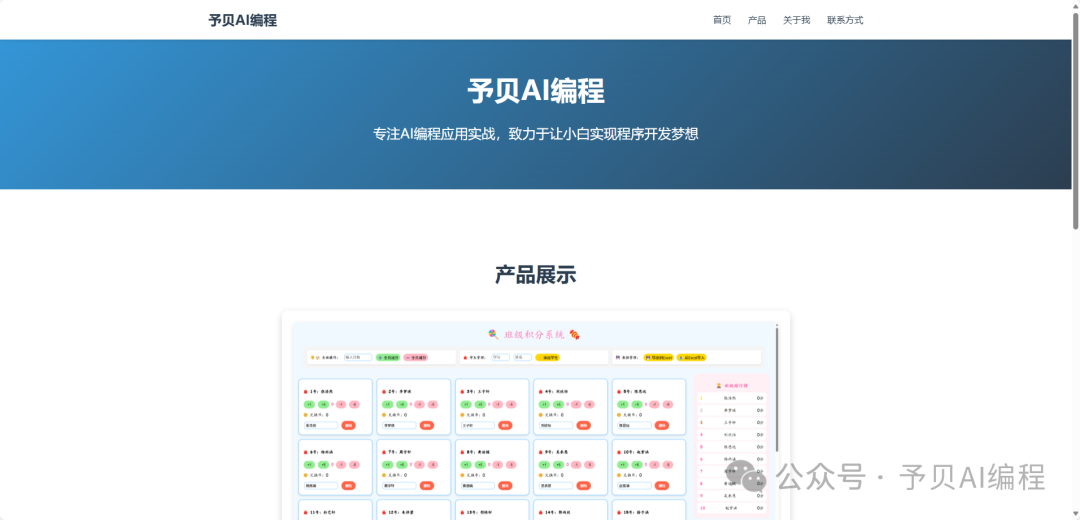Click the strawberry icon on card 3号
This screenshot has height=520, width=1080.
pos(462,391)
